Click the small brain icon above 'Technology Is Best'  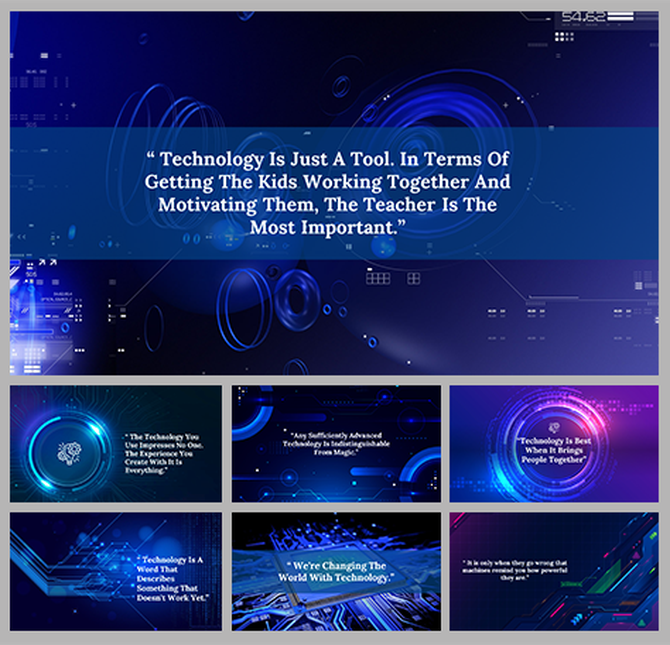coord(554,427)
